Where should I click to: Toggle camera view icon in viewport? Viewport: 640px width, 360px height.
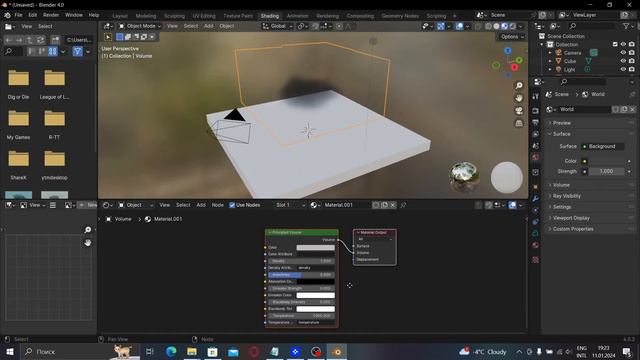(x=519, y=111)
